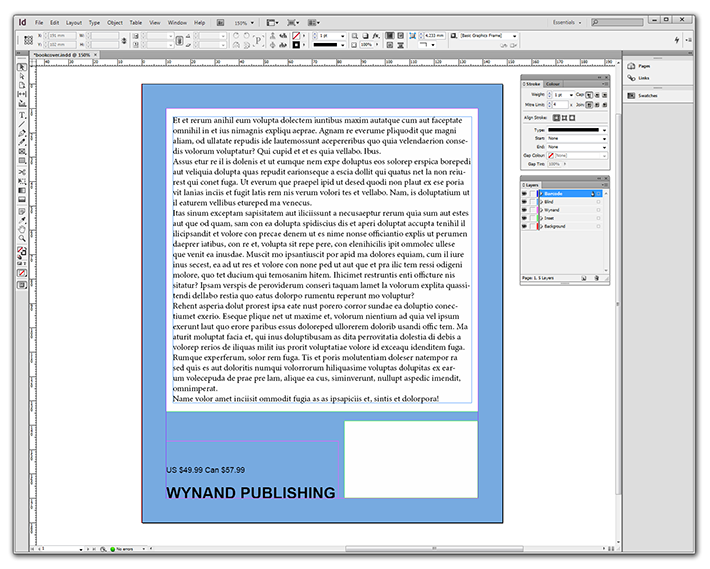The width and height of the screenshot is (710, 569).
Task: Select the Gradient Swatch tool
Action: (22, 190)
